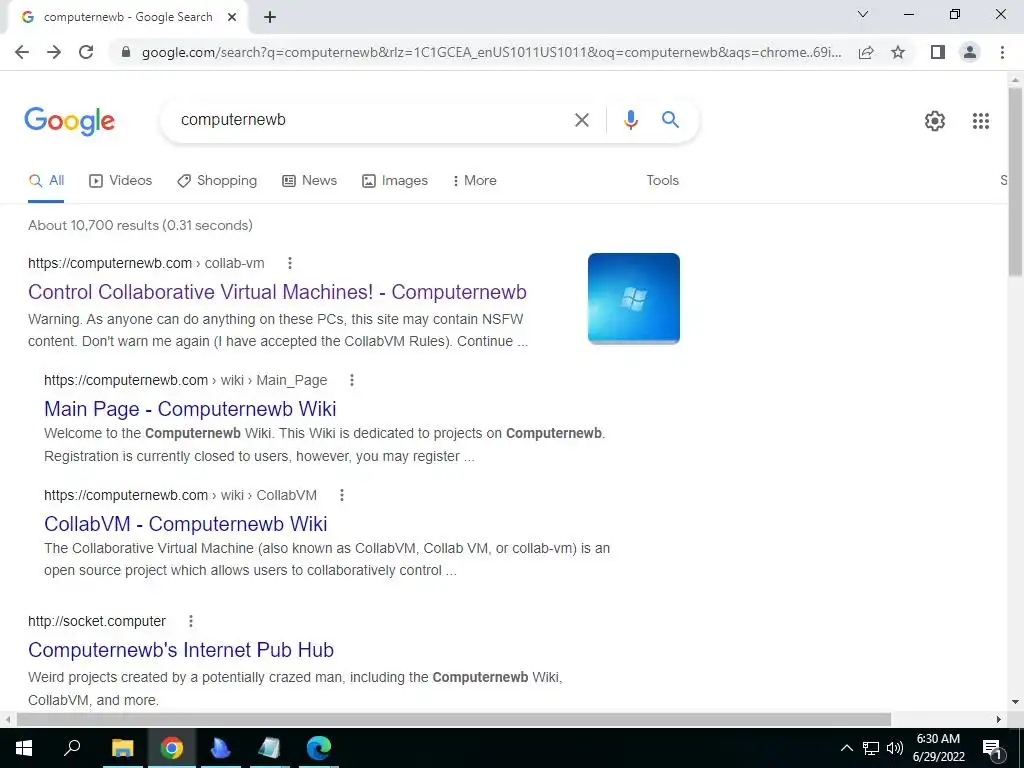Image resolution: width=1024 pixels, height=768 pixels.
Task: Open the Google apps grid
Action: (981, 121)
